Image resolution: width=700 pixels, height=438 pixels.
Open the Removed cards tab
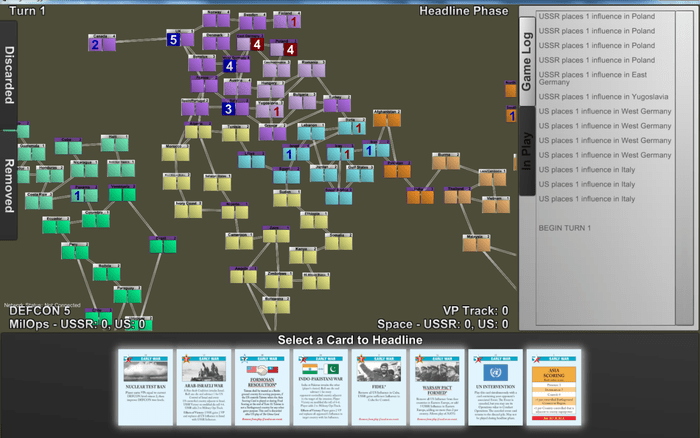[x=9, y=185]
